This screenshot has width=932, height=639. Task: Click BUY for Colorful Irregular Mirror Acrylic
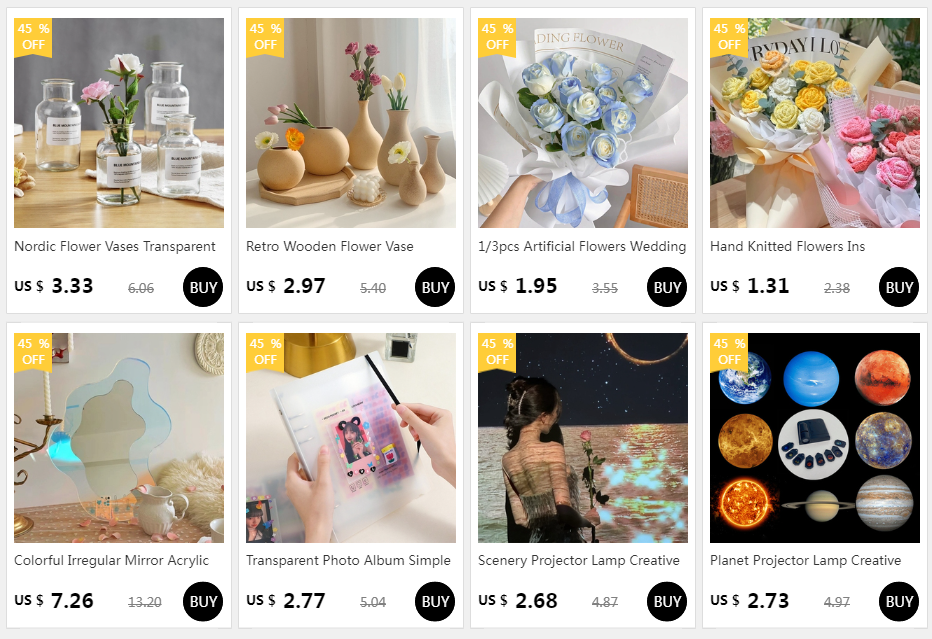tap(203, 602)
